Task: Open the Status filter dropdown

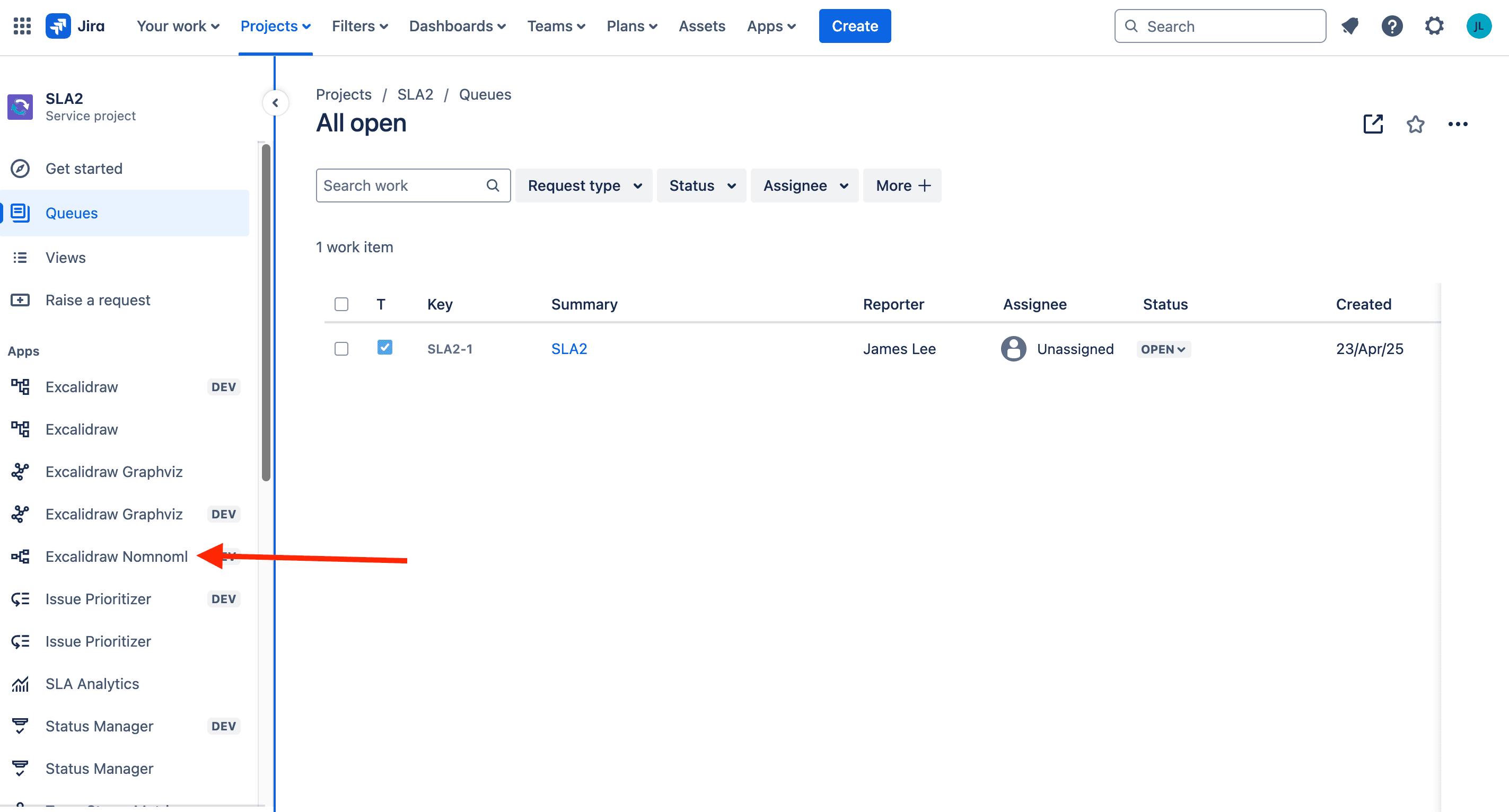Action: coord(701,186)
